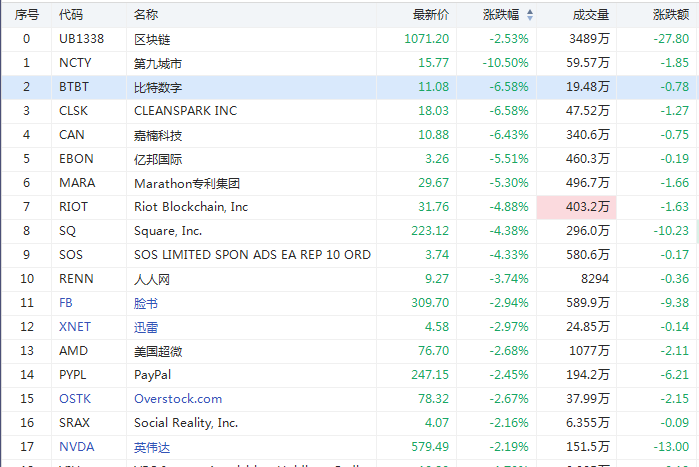Open the 脸书 stock name link

tap(145, 302)
